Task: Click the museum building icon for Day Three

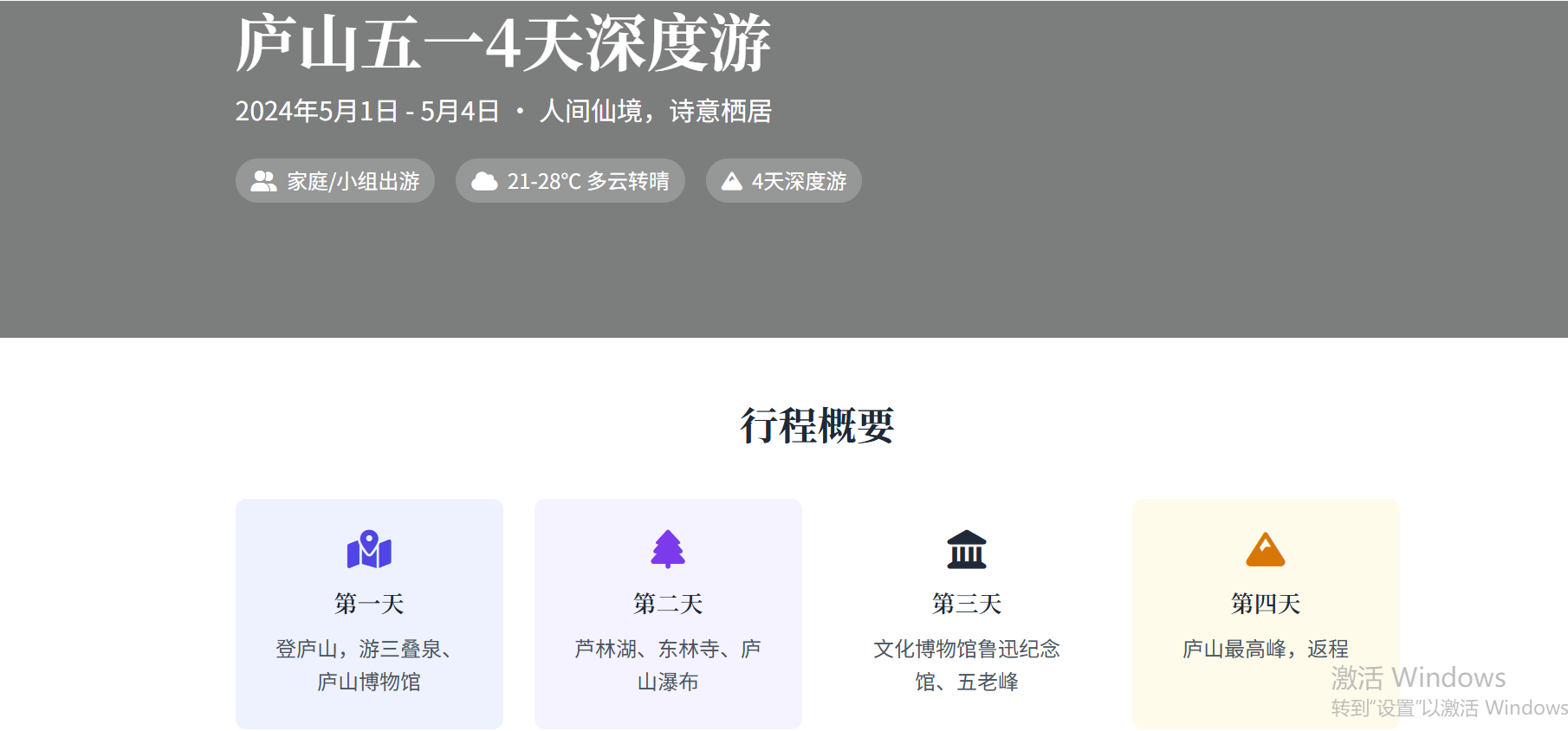Action: pos(967,549)
